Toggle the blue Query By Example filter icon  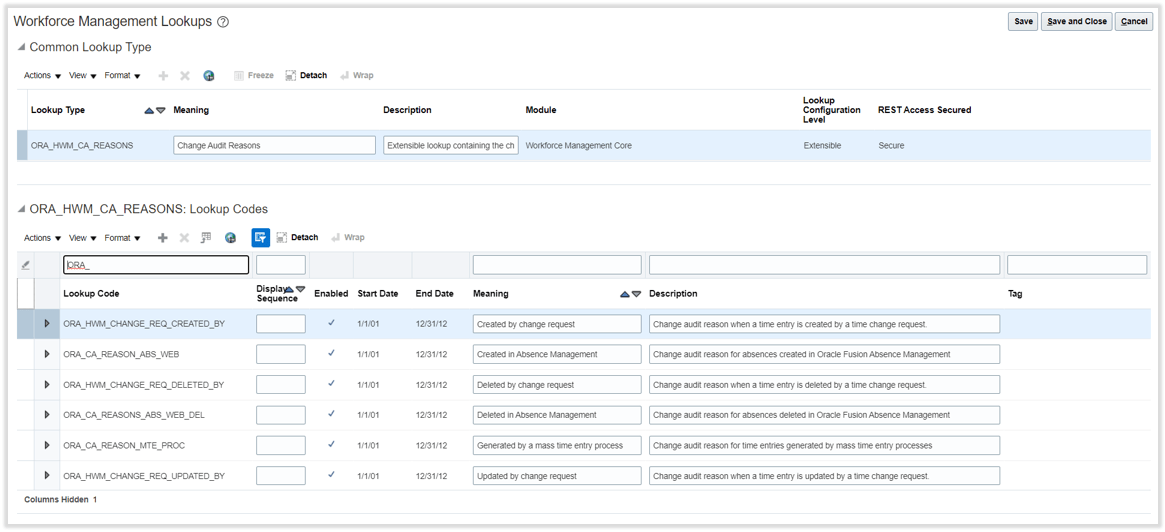261,238
